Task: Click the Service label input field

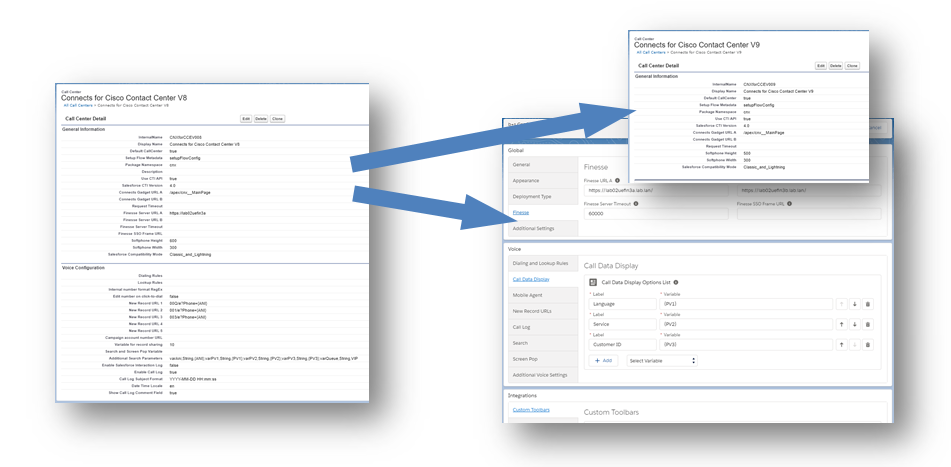Action: [x=623, y=324]
